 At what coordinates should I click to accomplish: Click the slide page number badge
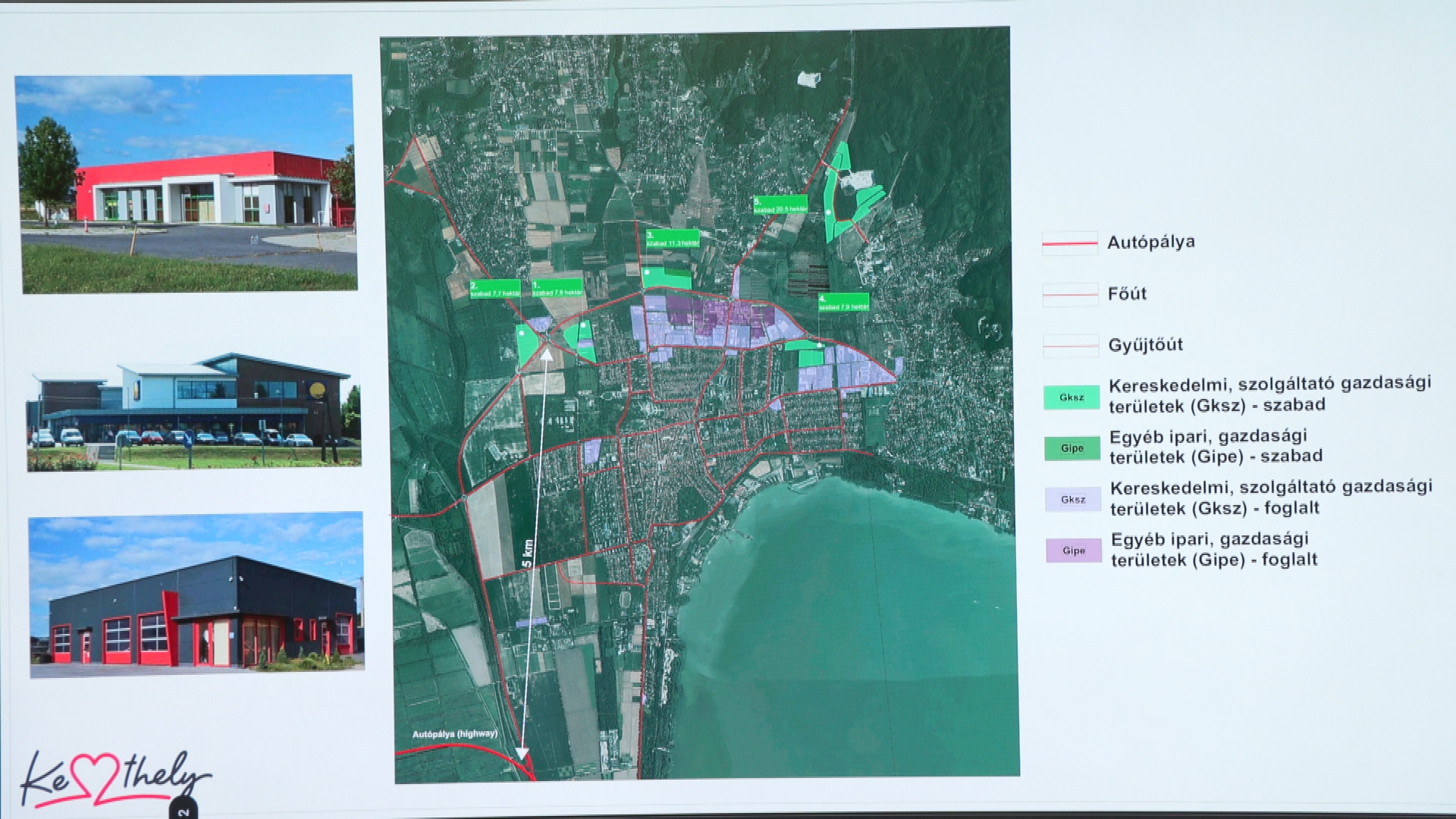click(183, 810)
